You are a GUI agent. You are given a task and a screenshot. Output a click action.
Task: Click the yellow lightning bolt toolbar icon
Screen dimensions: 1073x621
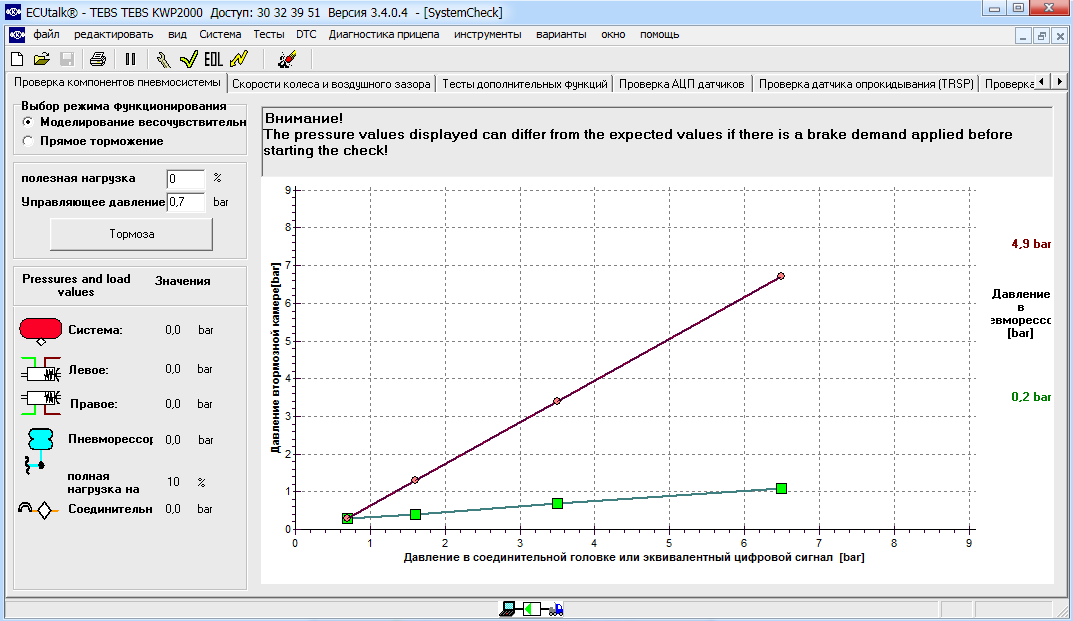point(238,59)
